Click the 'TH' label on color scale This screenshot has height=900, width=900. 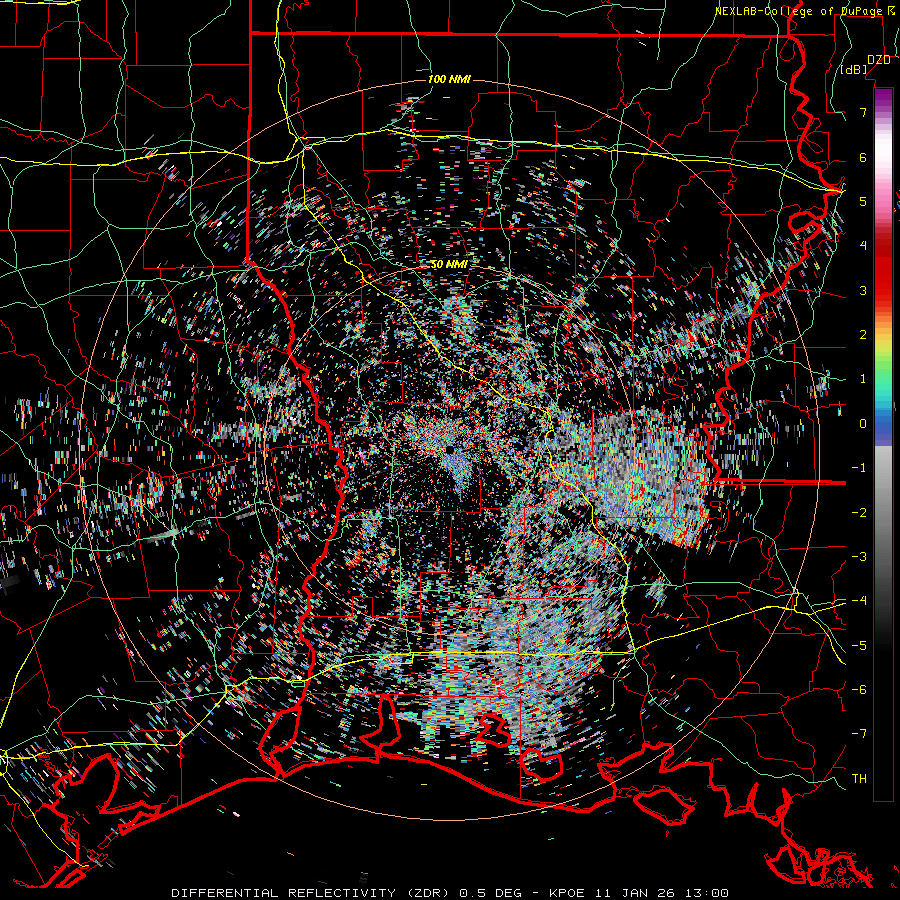coord(859,778)
